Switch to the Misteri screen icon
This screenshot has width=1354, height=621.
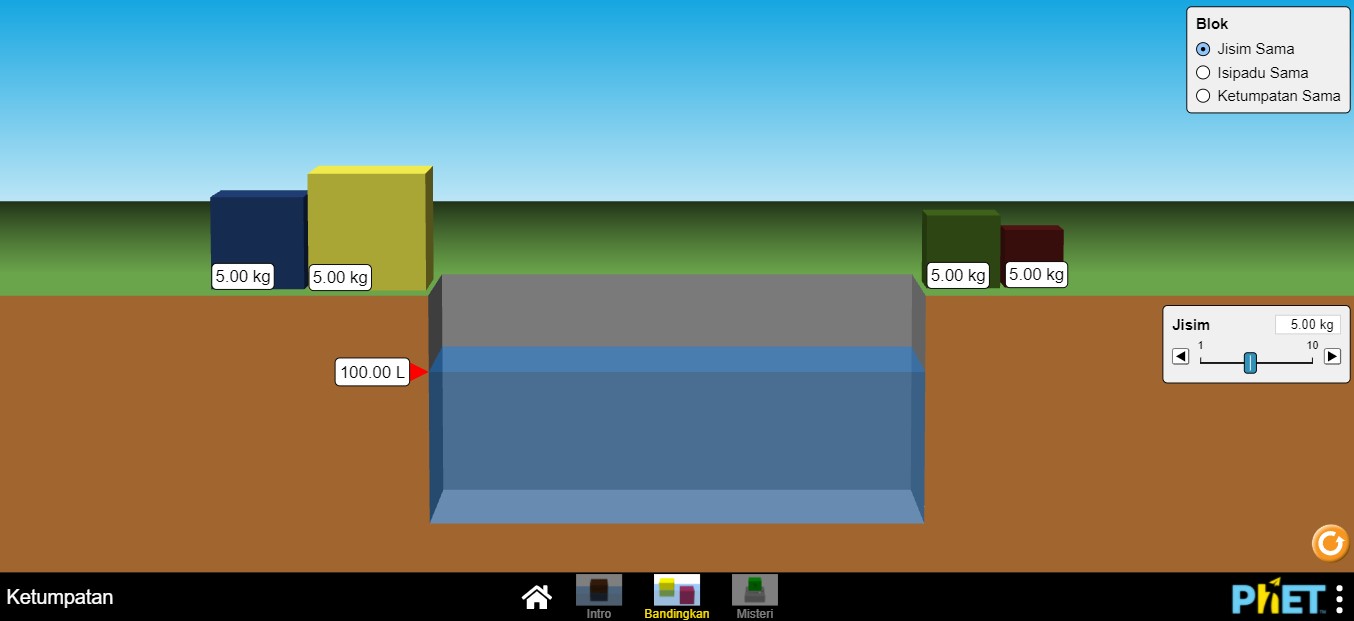pos(755,591)
